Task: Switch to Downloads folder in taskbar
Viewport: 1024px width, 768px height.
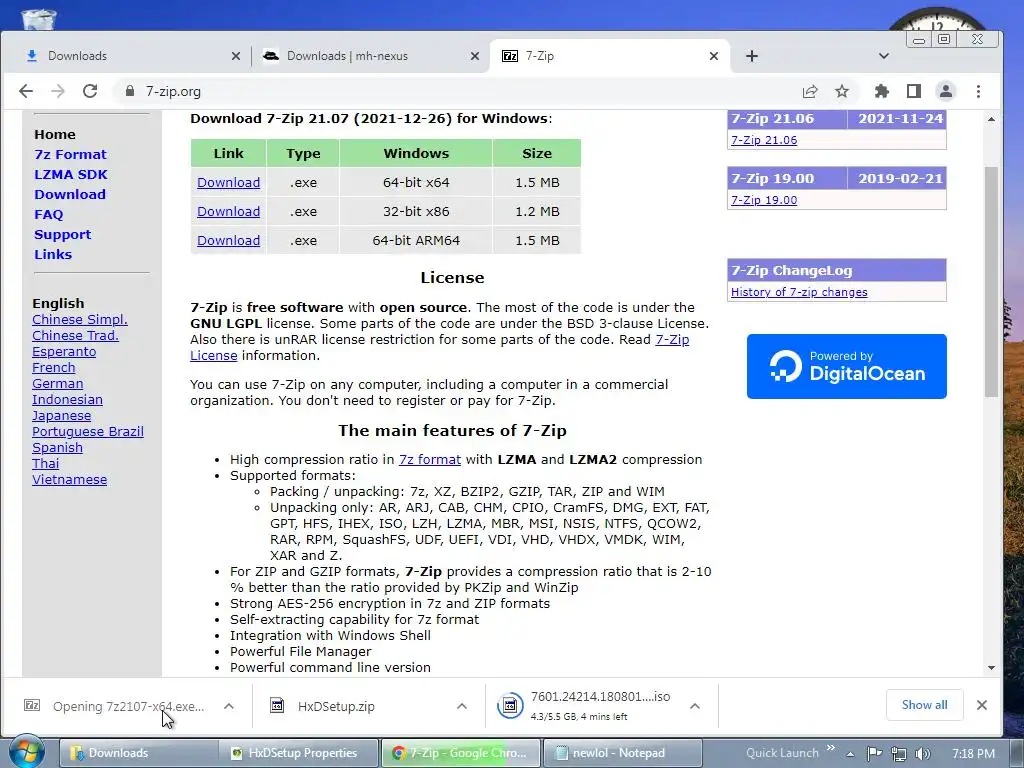Action: click(x=138, y=753)
